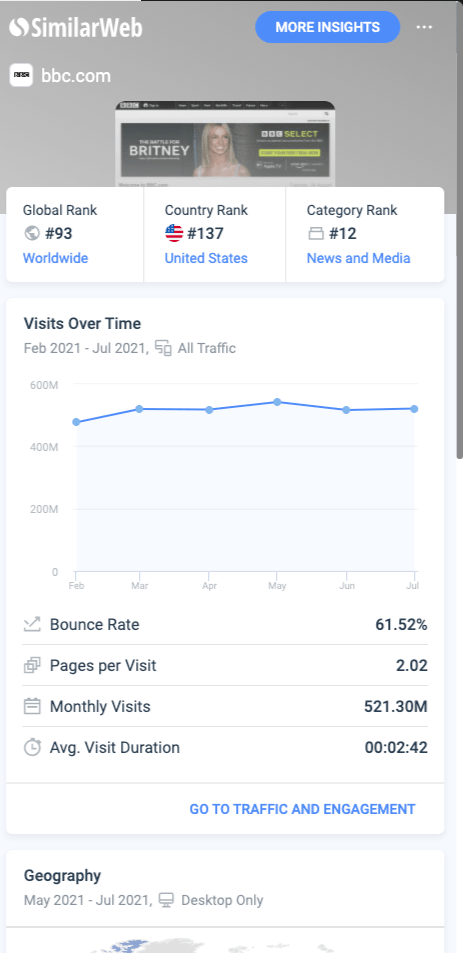463x953 pixels.
Task: Click the May data point on chart
Action: coord(277,402)
